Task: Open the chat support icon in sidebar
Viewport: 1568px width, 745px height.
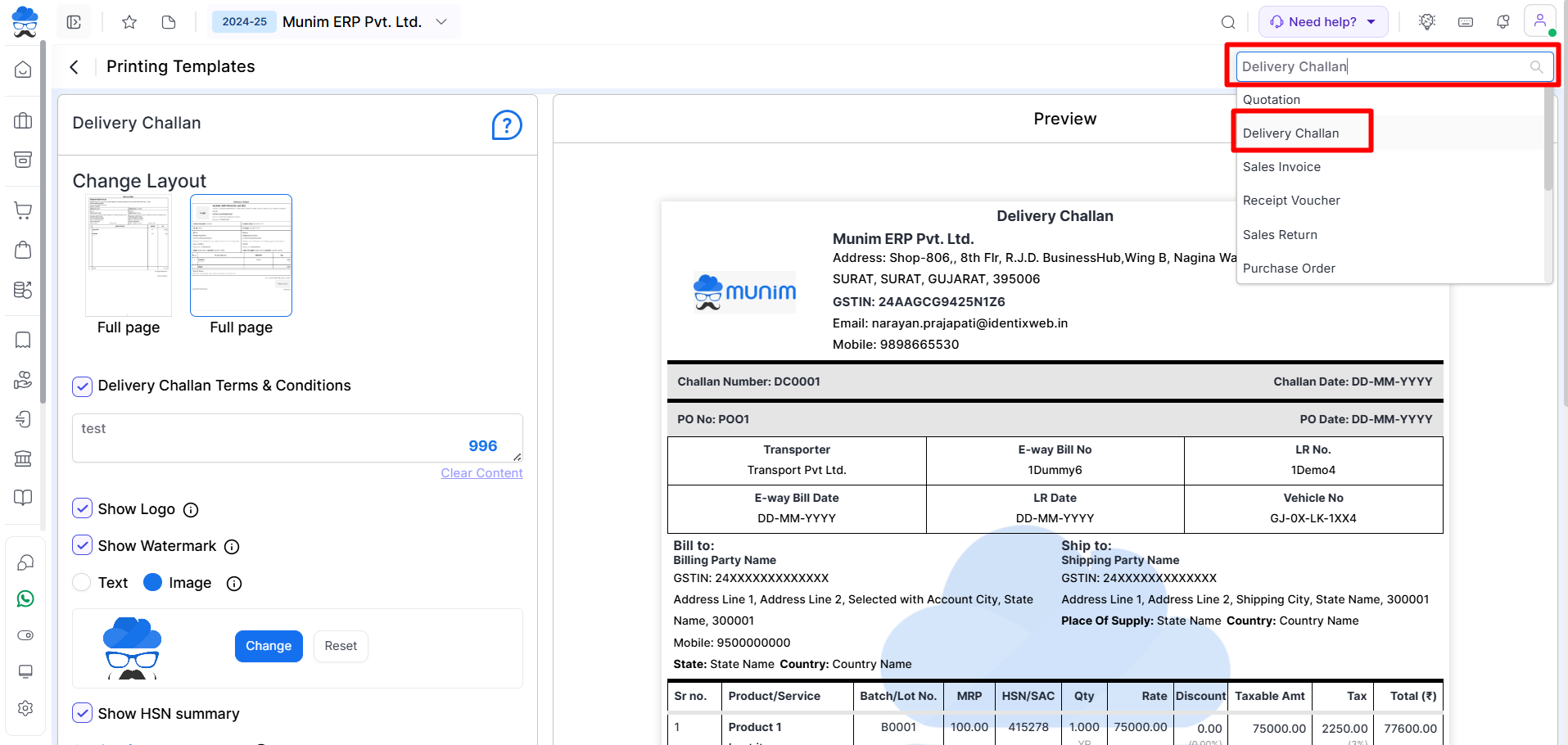Action: click(x=25, y=562)
